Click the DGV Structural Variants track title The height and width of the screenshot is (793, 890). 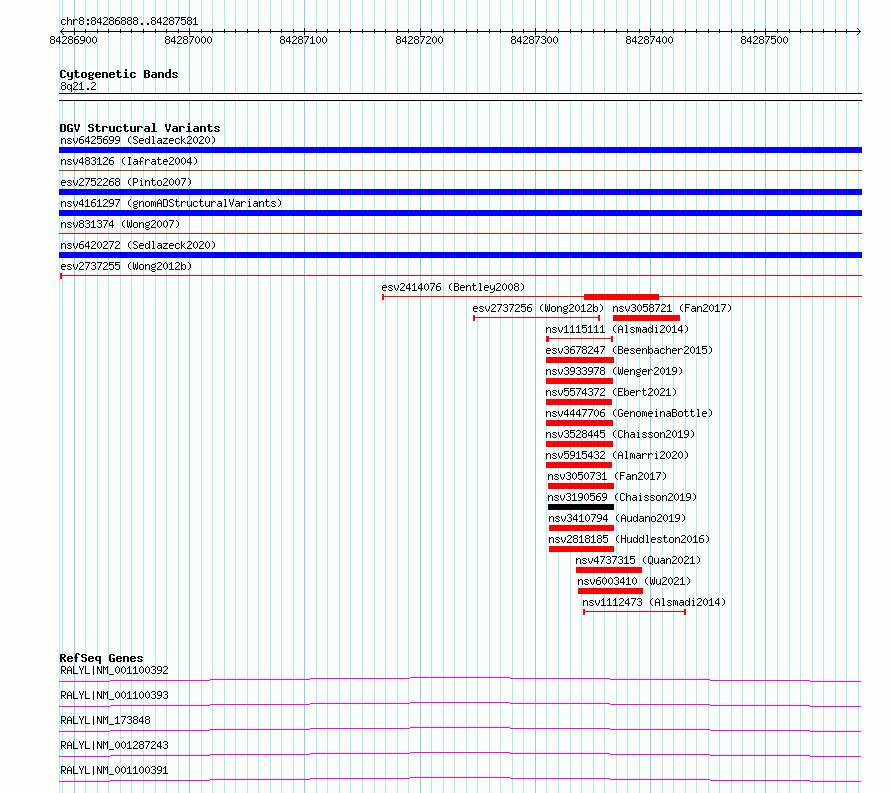[x=140, y=128]
